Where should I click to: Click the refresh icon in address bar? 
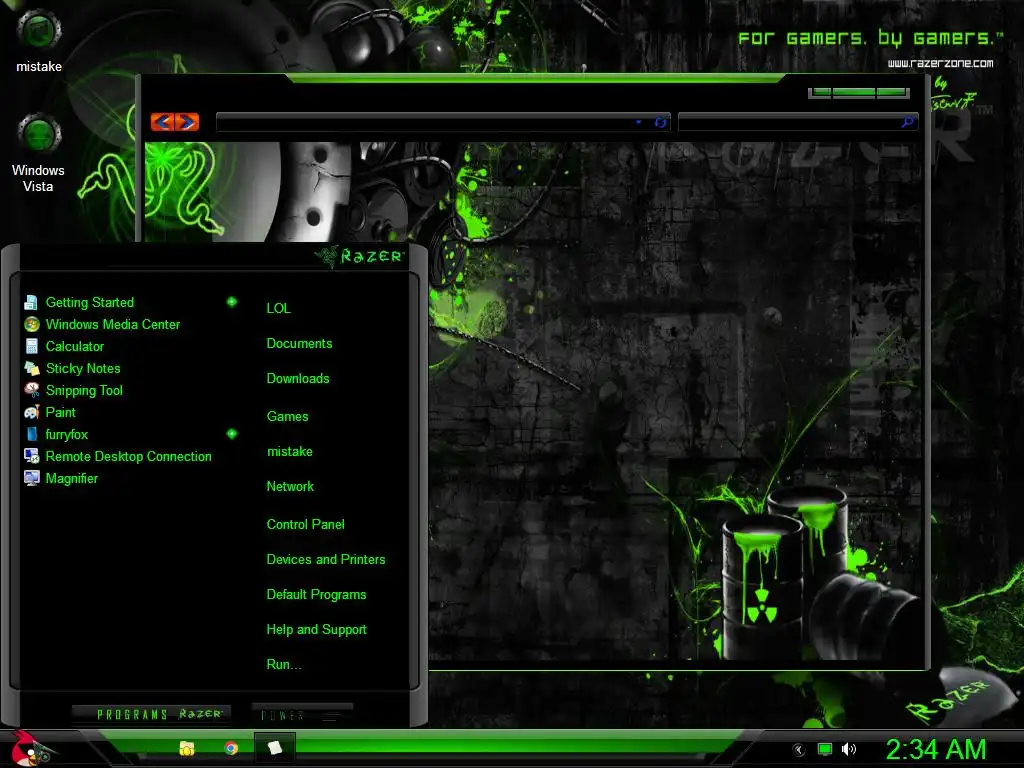[660, 122]
